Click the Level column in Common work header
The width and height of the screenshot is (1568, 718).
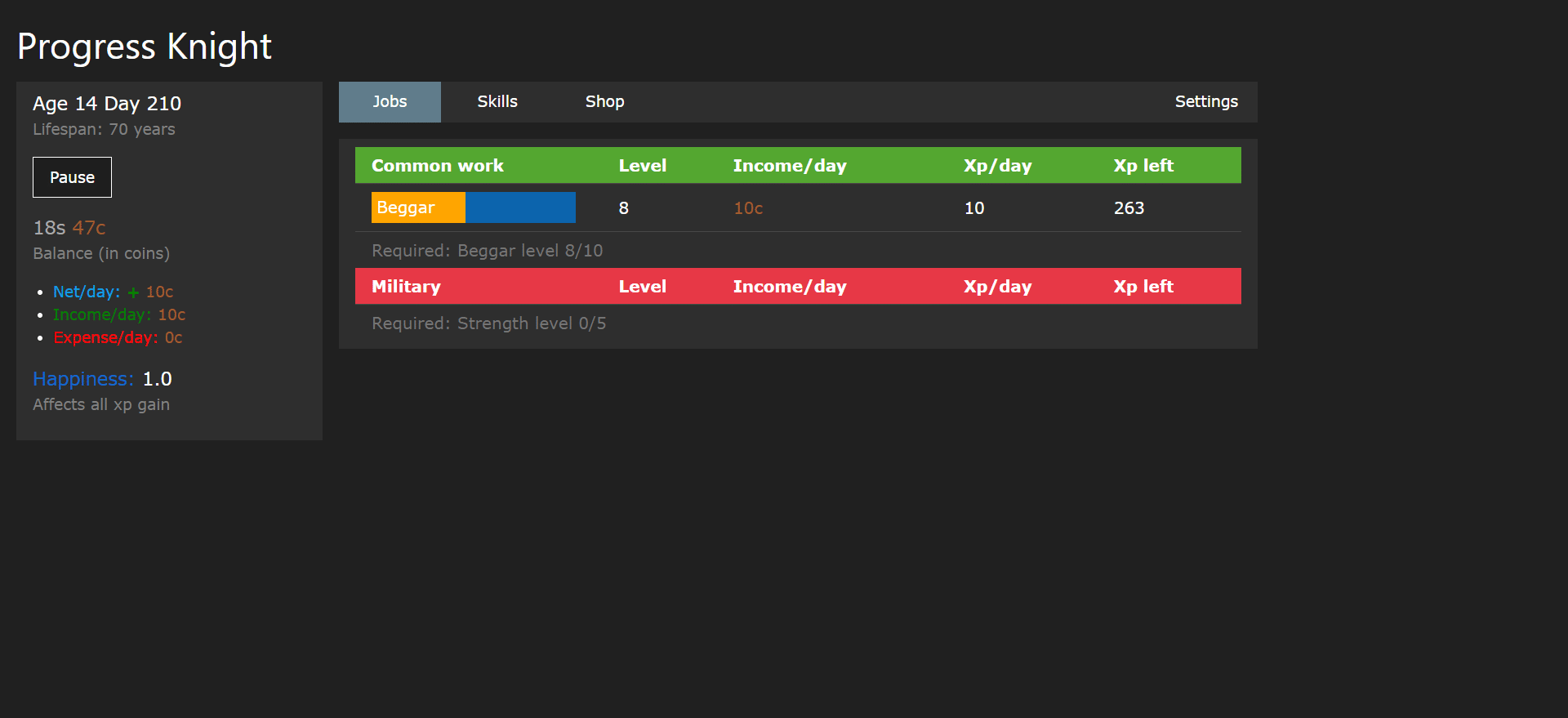point(643,166)
